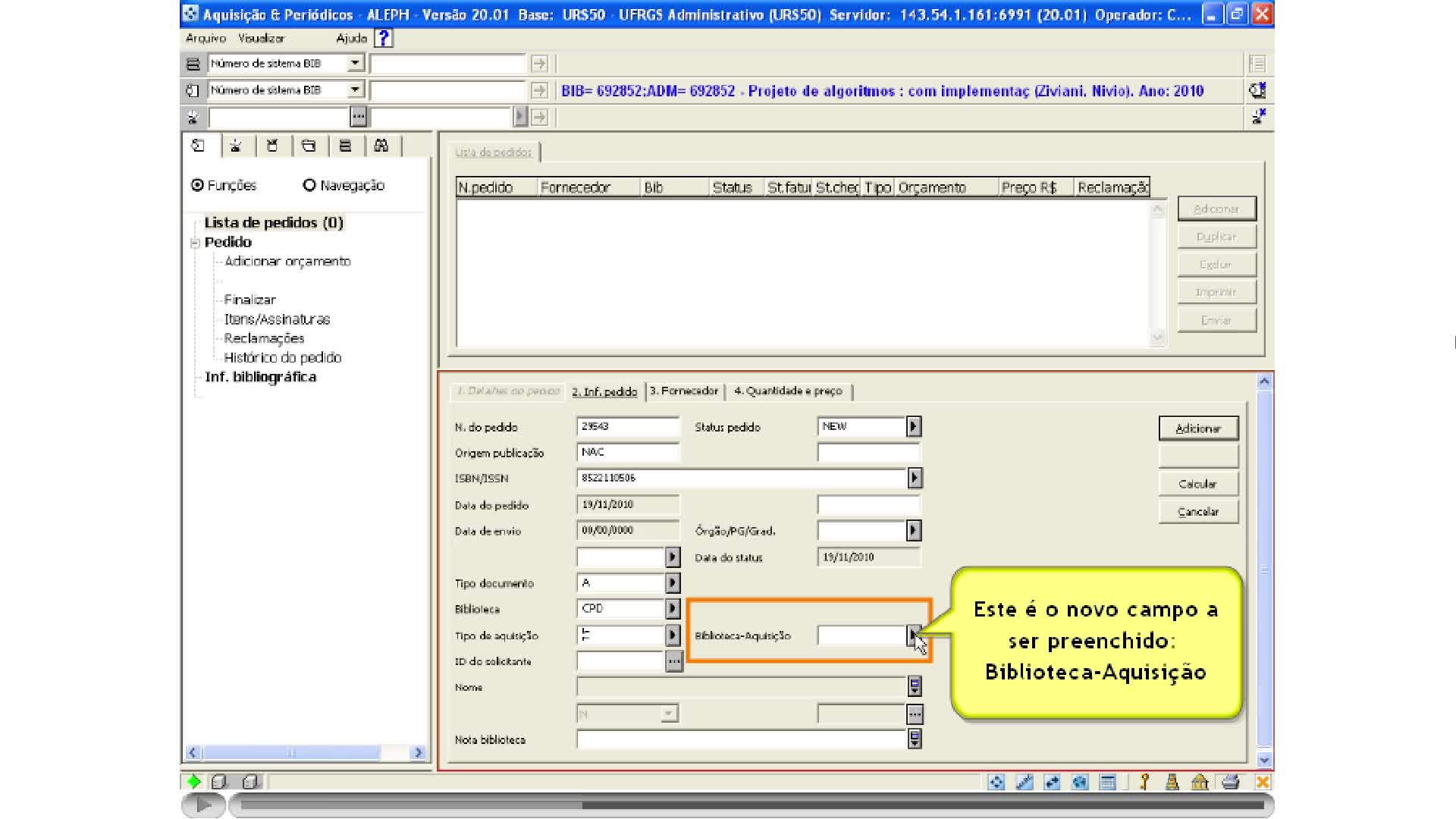Open the Ajuda menu
Viewport: 1456px width, 819px height.
351,38
